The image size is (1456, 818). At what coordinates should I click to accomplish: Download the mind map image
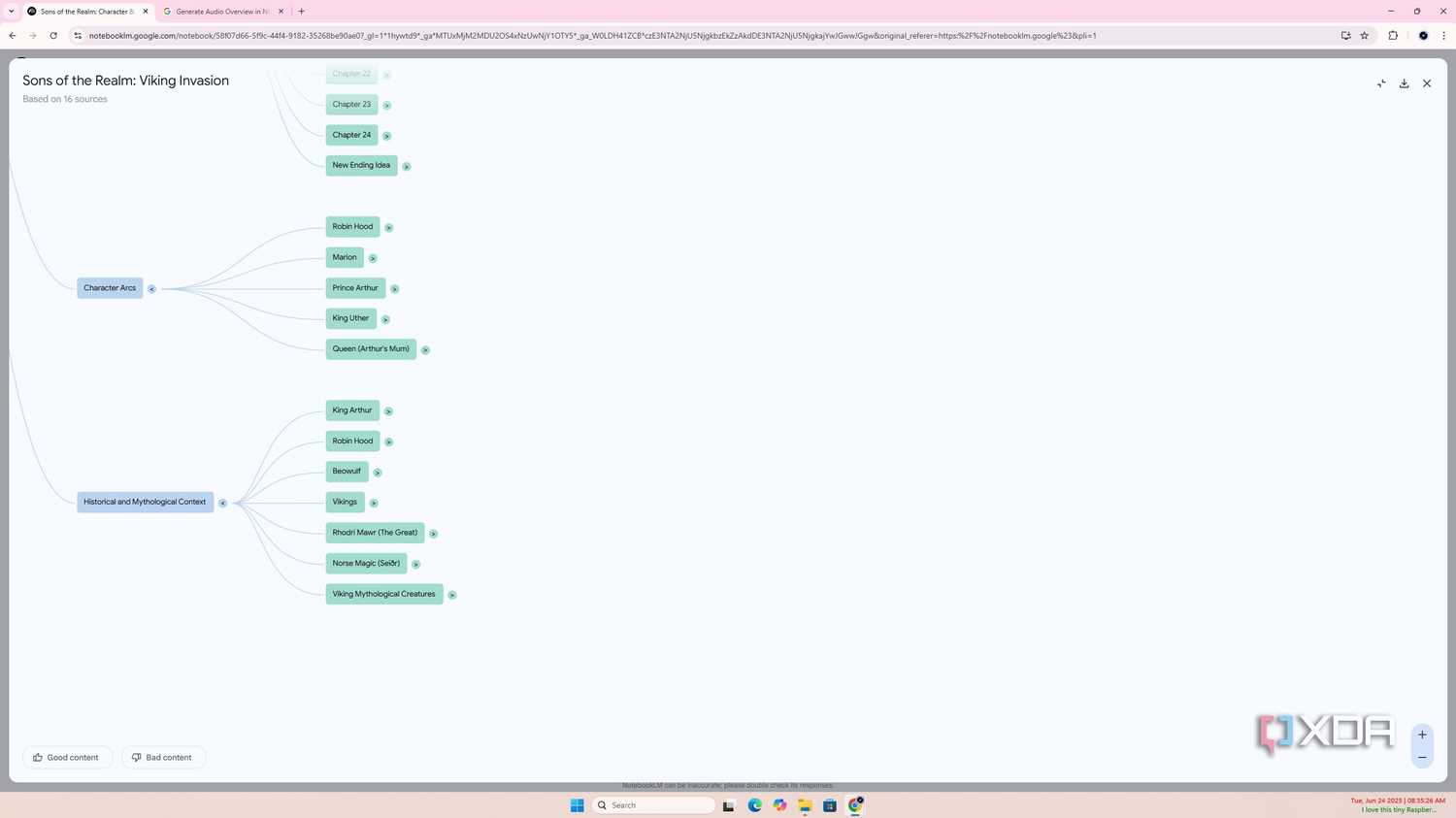click(1404, 83)
